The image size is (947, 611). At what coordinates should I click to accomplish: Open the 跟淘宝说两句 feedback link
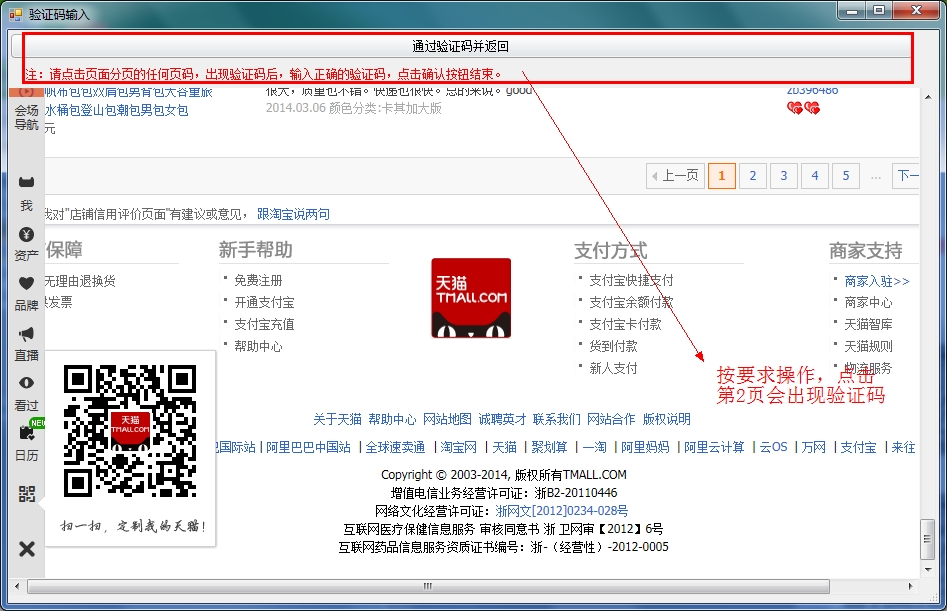[x=294, y=214]
